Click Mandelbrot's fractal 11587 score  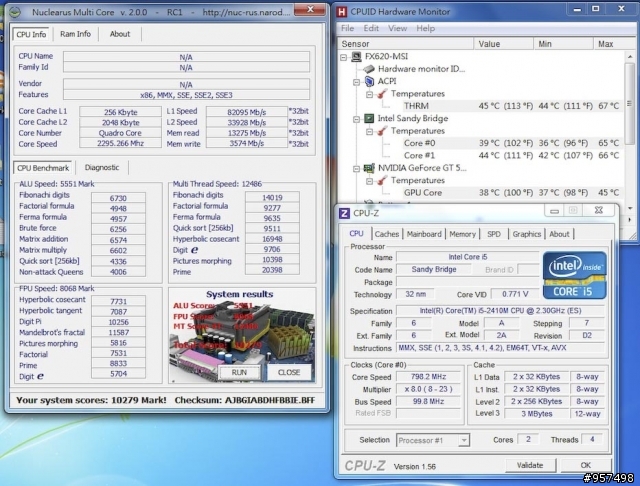(x=118, y=333)
